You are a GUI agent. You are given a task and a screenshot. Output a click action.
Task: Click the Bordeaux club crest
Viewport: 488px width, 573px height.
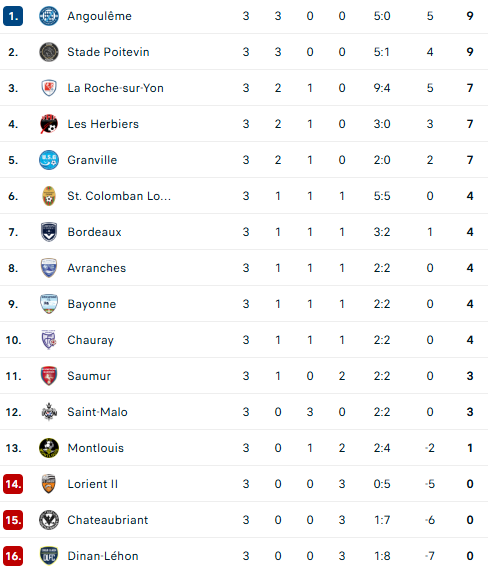[x=49, y=232]
